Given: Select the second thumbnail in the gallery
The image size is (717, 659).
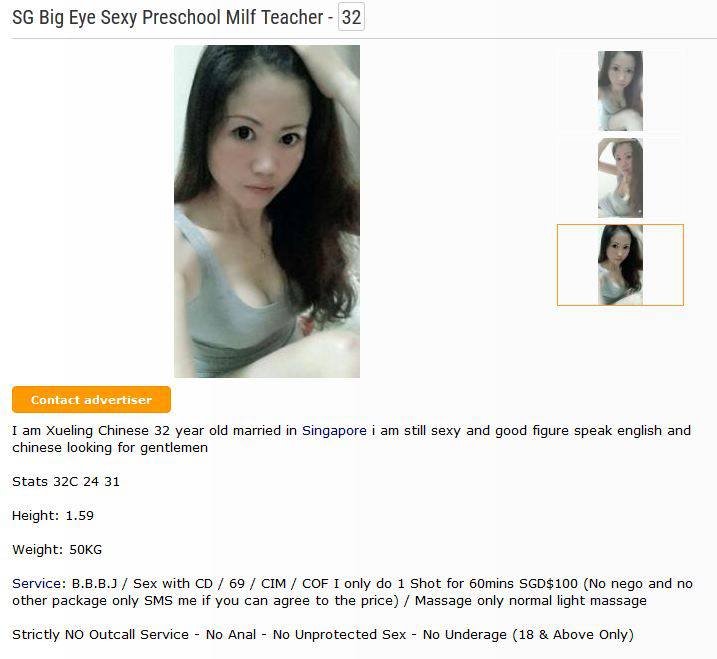Looking at the screenshot, I should click(620, 178).
